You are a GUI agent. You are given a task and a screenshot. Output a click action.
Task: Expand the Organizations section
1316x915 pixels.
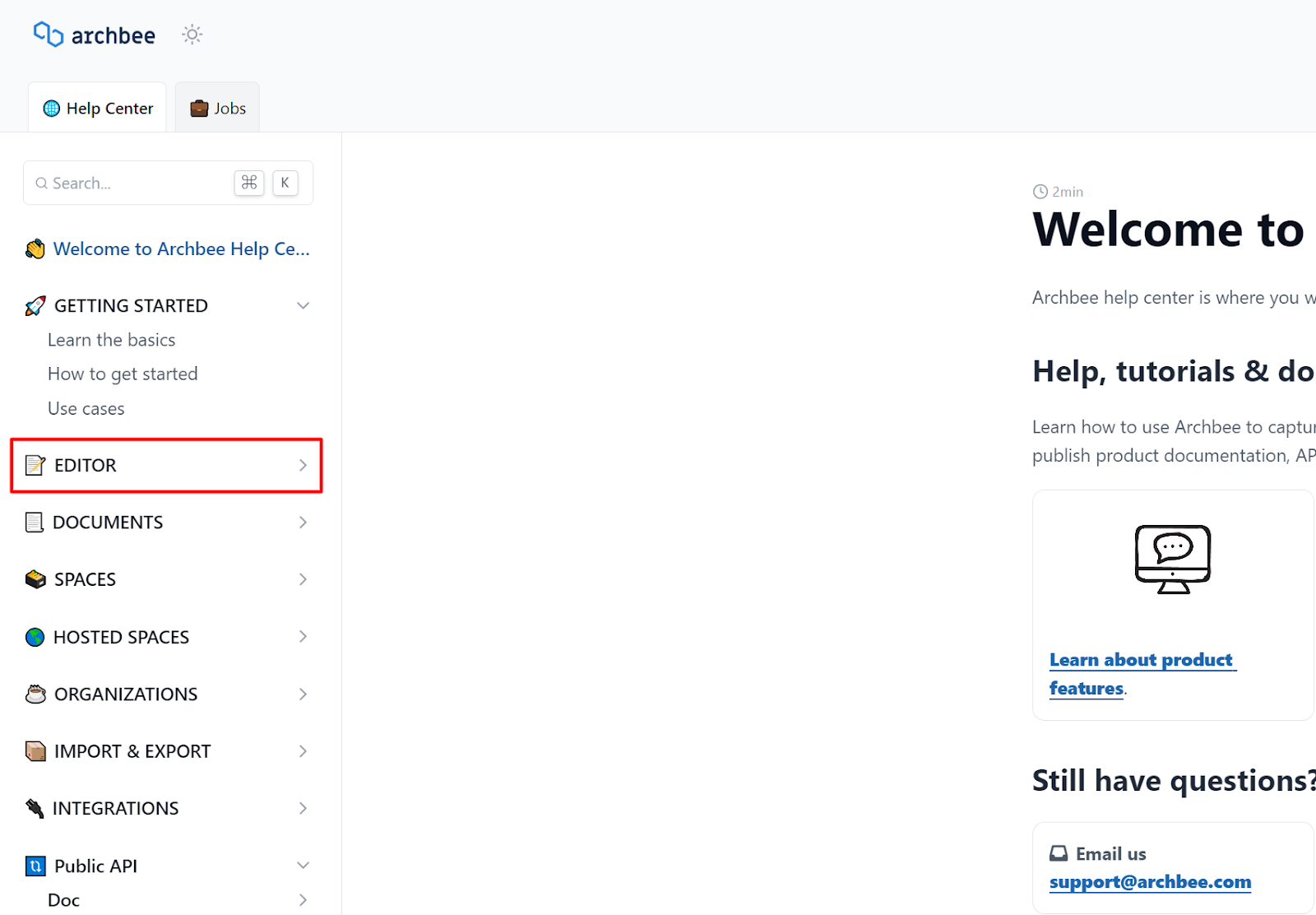click(x=303, y=694)
